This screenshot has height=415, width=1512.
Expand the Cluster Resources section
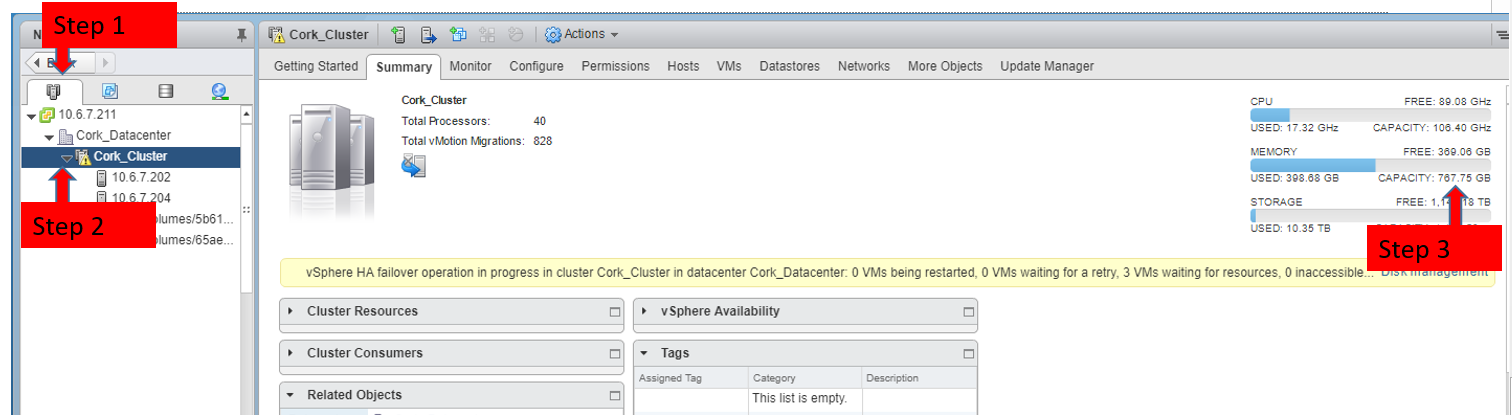(x=291, y=311)
